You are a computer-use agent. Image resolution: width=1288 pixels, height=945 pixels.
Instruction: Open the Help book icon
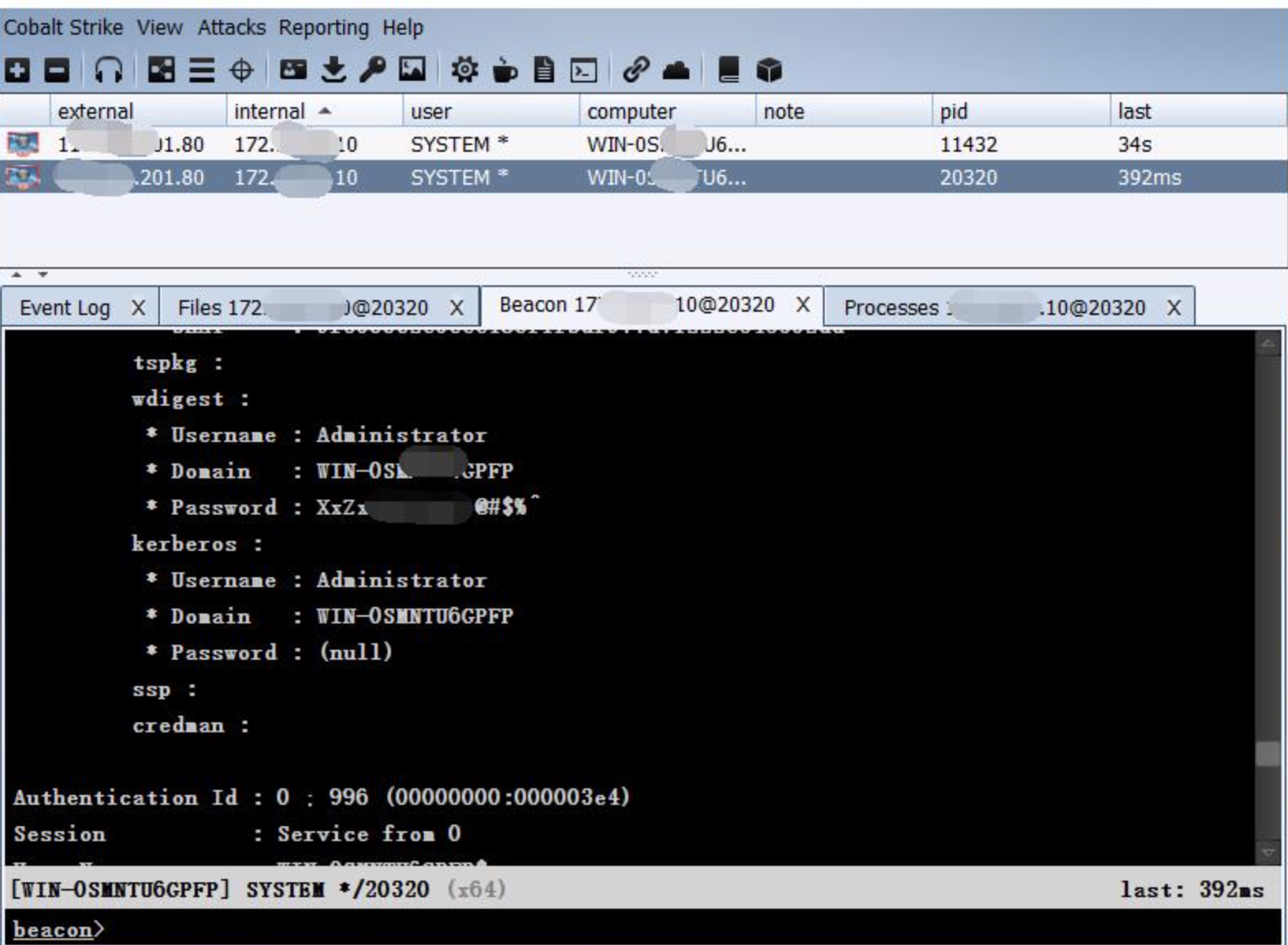pyautogui.click(x=728, y=70)
